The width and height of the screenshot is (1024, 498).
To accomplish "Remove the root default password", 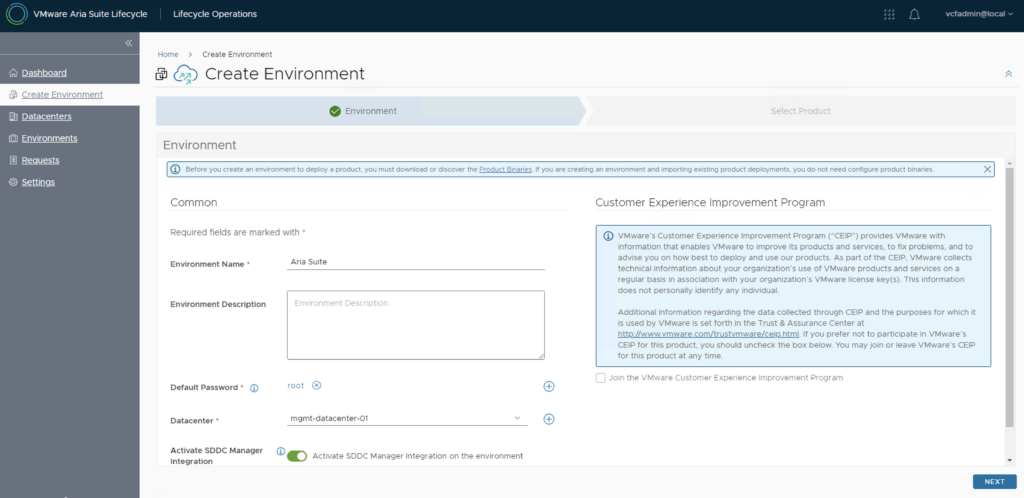I will [x=316, y=385].
